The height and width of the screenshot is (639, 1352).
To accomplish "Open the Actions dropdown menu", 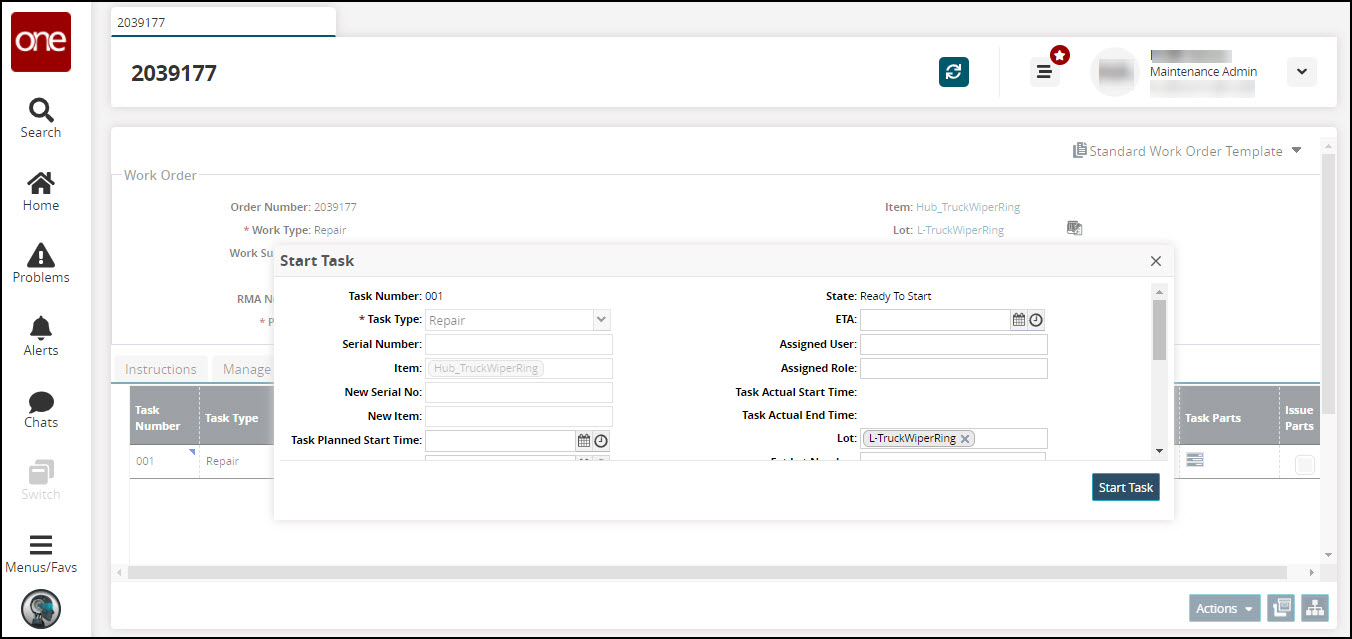I will (1224, 608).
